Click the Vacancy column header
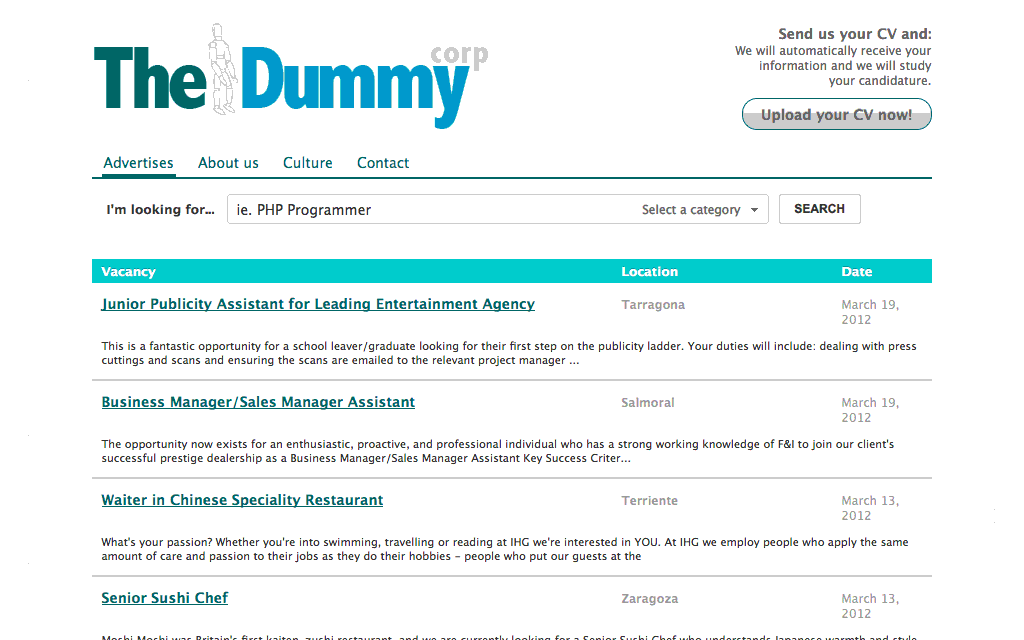 click(x=129, y=272)
